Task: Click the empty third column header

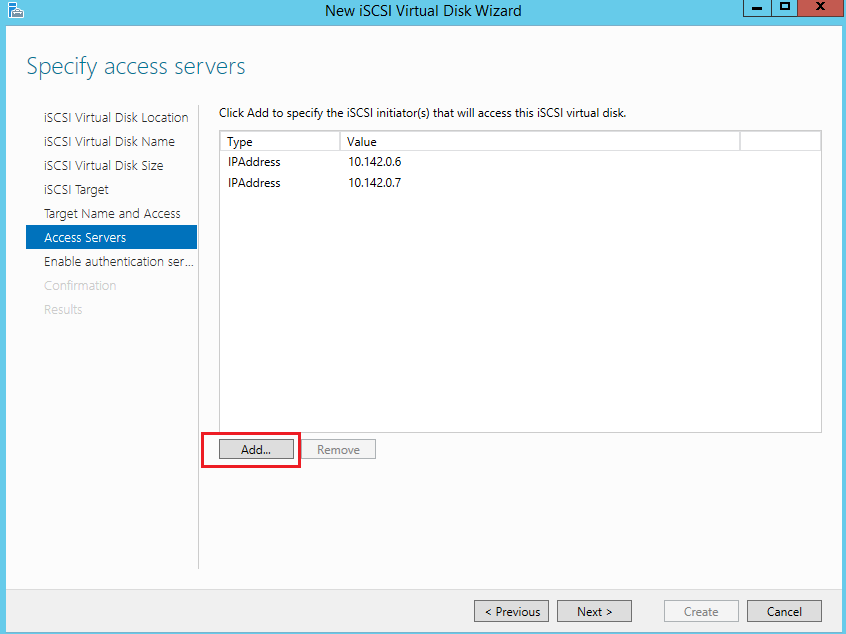Action: (779, 142)
